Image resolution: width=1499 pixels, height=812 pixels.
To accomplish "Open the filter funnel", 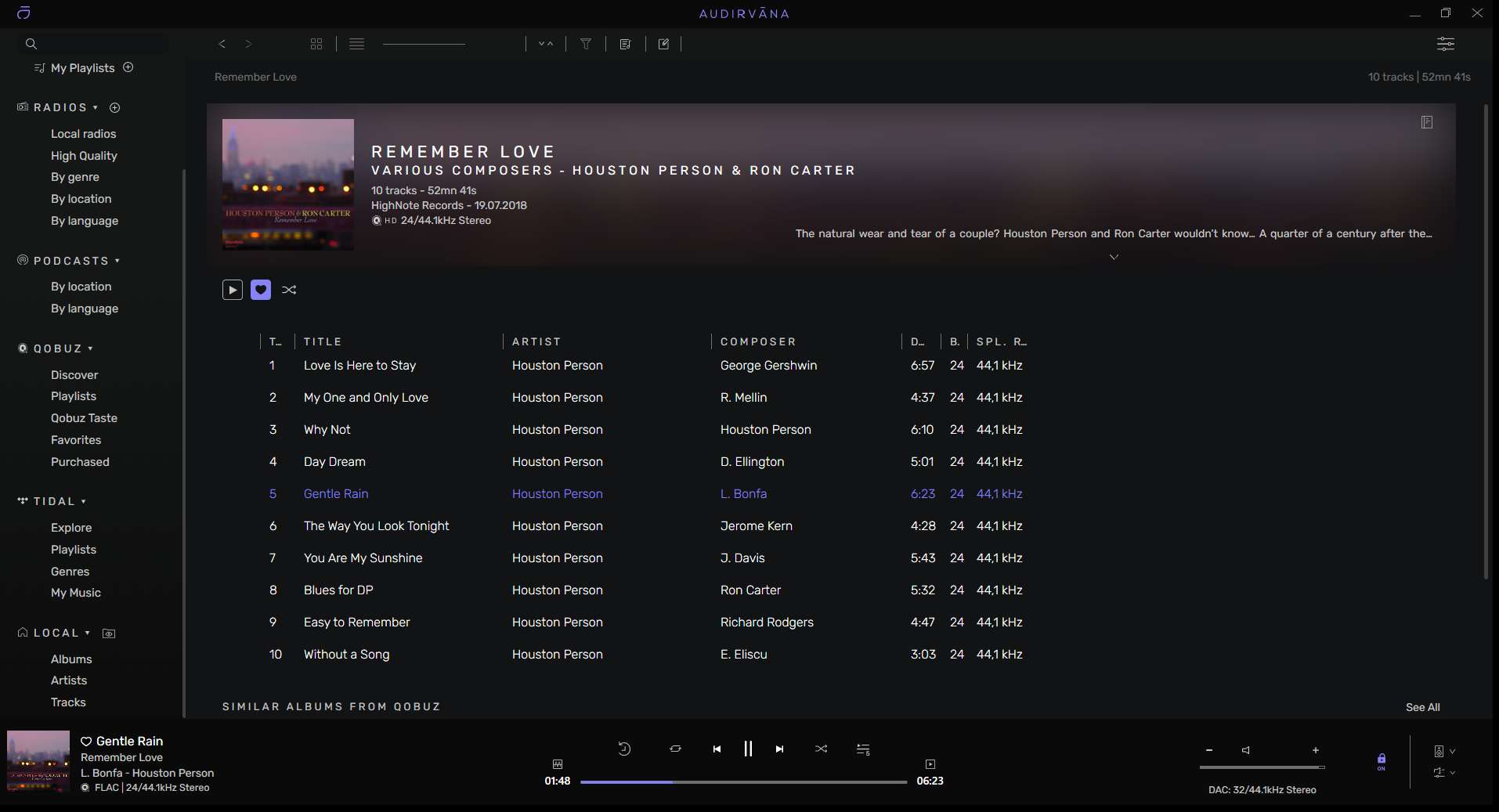I will tap(586, 44).
